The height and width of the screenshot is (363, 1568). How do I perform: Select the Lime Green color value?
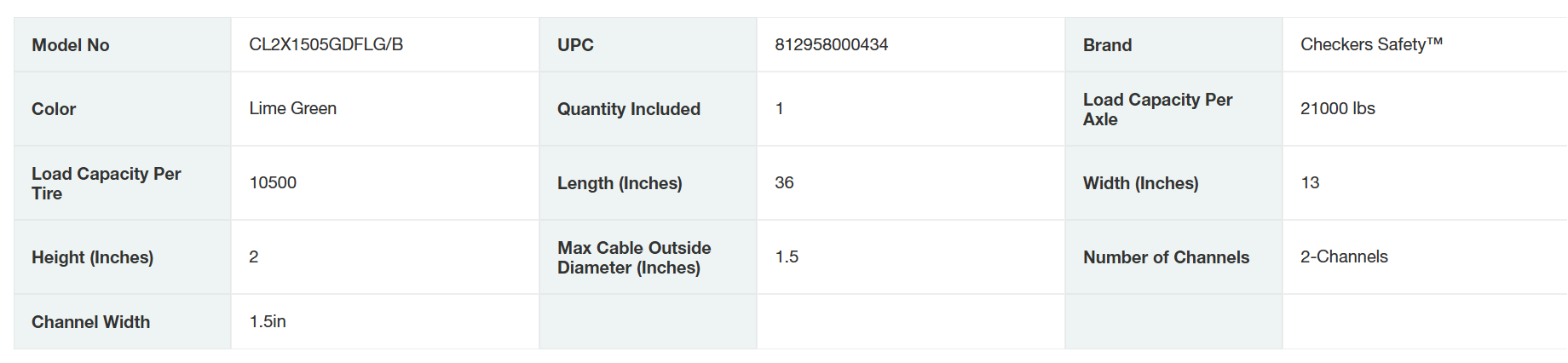click(292, 108)
